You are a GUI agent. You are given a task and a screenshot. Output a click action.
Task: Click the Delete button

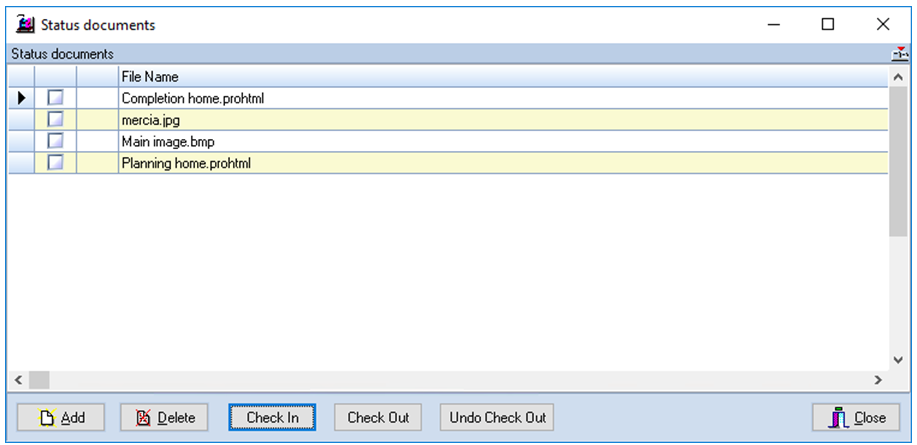click(x=164, y=418)
